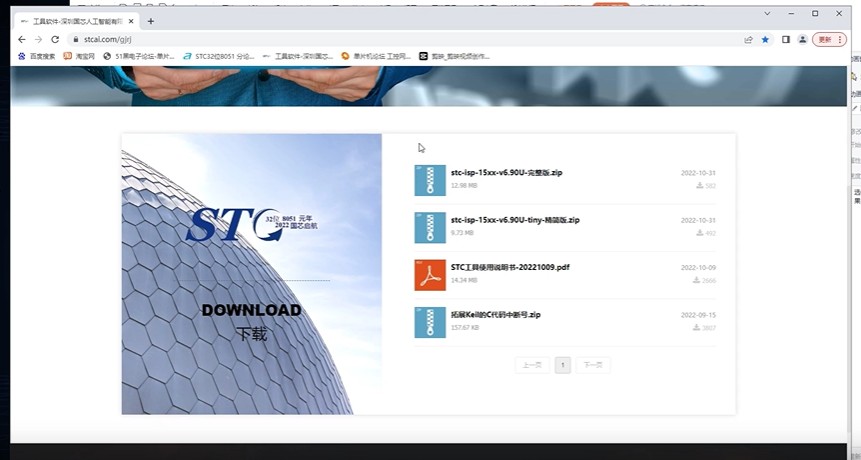The height and width of the screenshot is (460, 861).
Task: Toggle the browser side panel
Action: tap(786, 40)
